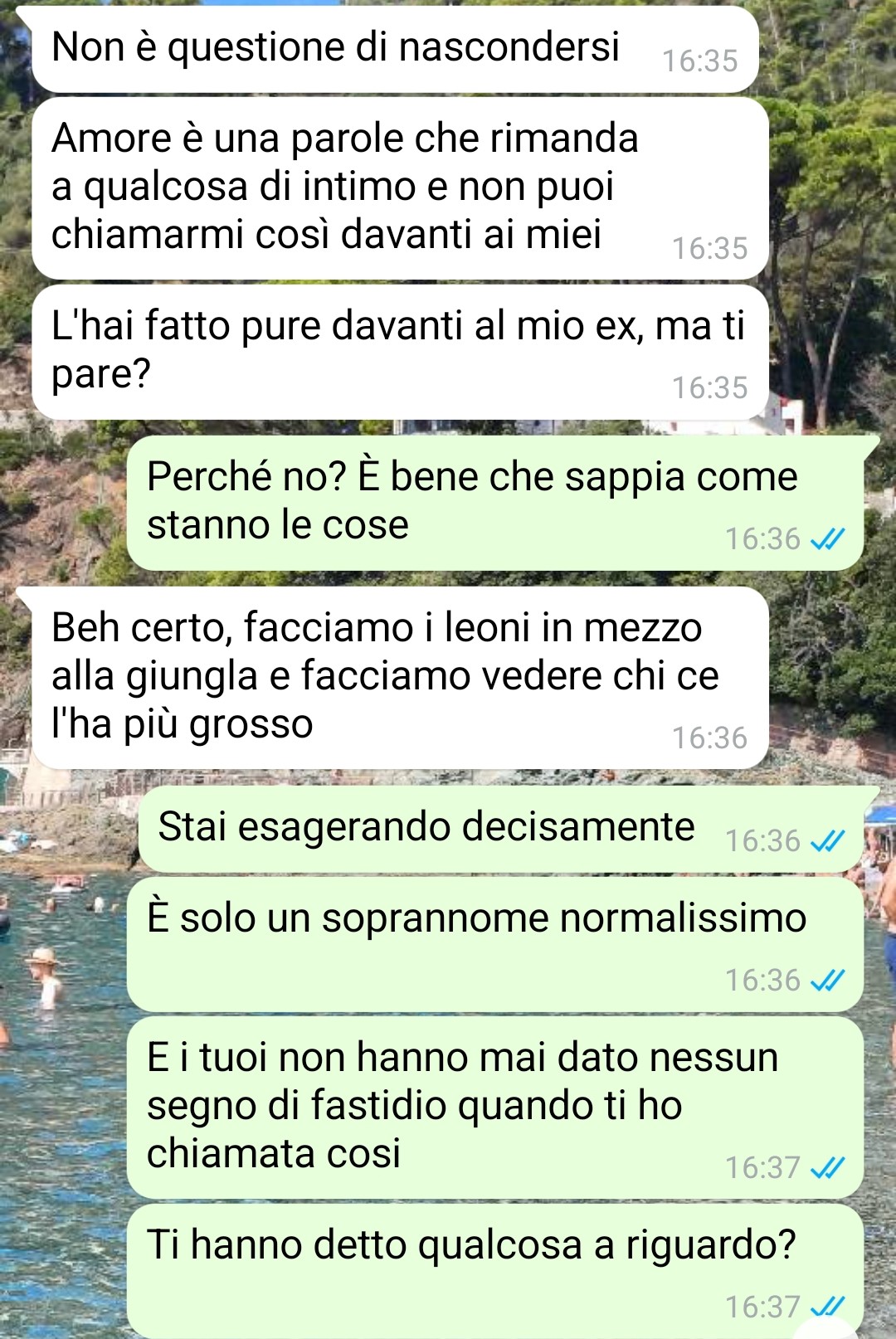Select the 'Perché no? È bene che sappia' reply
896x1339 pixels.
point(495,503)
